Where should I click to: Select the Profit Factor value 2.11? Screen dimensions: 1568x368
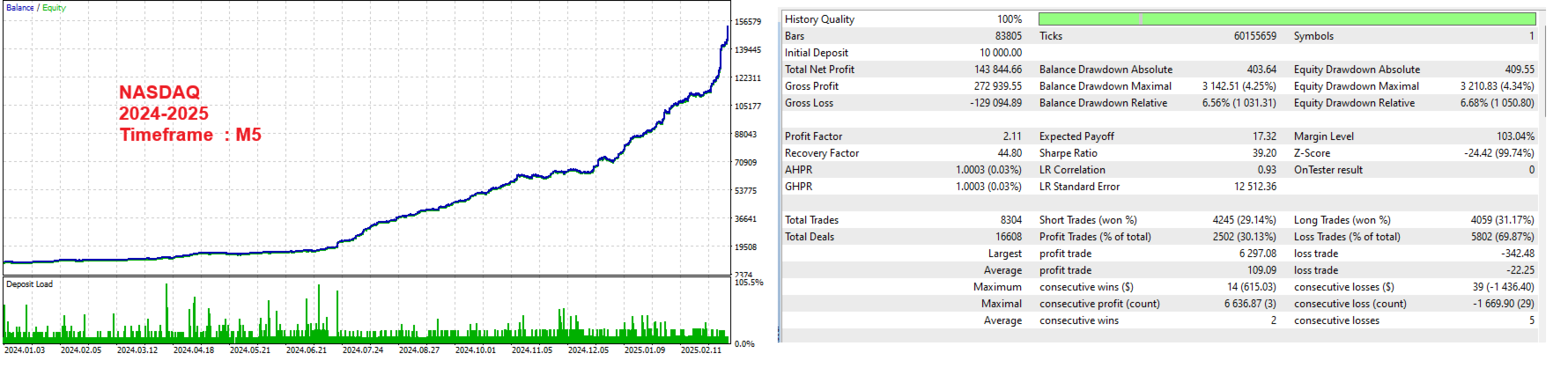coord(1012,136)
